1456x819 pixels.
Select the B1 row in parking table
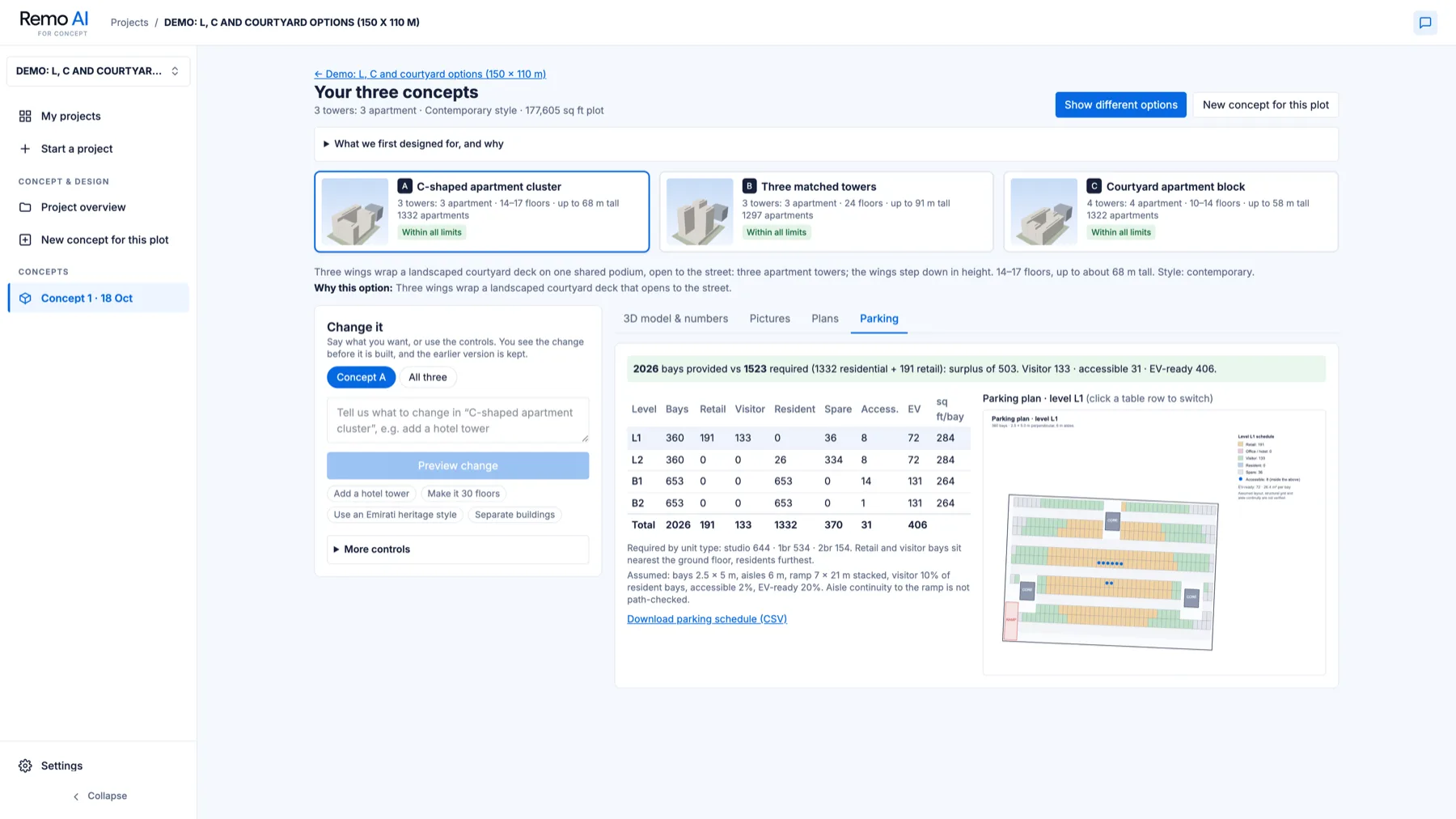pos(798,482)
